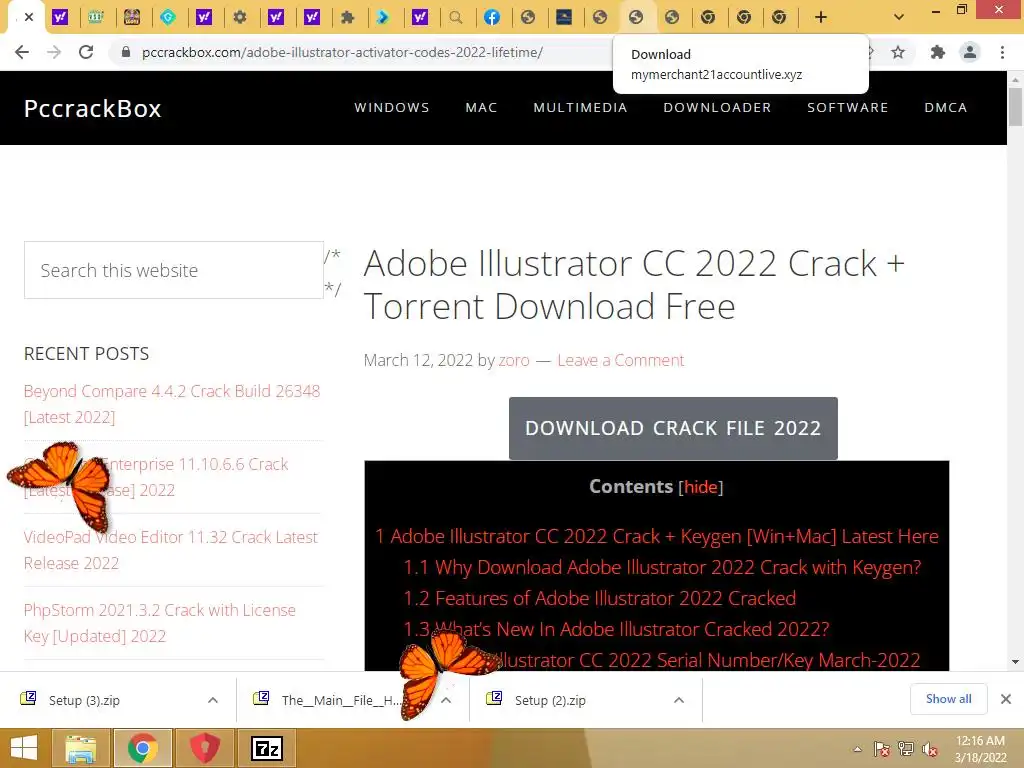The image size is (1024, 768).
Task: Switch to the blue arrow icon tab
Action: coord(383,17)
